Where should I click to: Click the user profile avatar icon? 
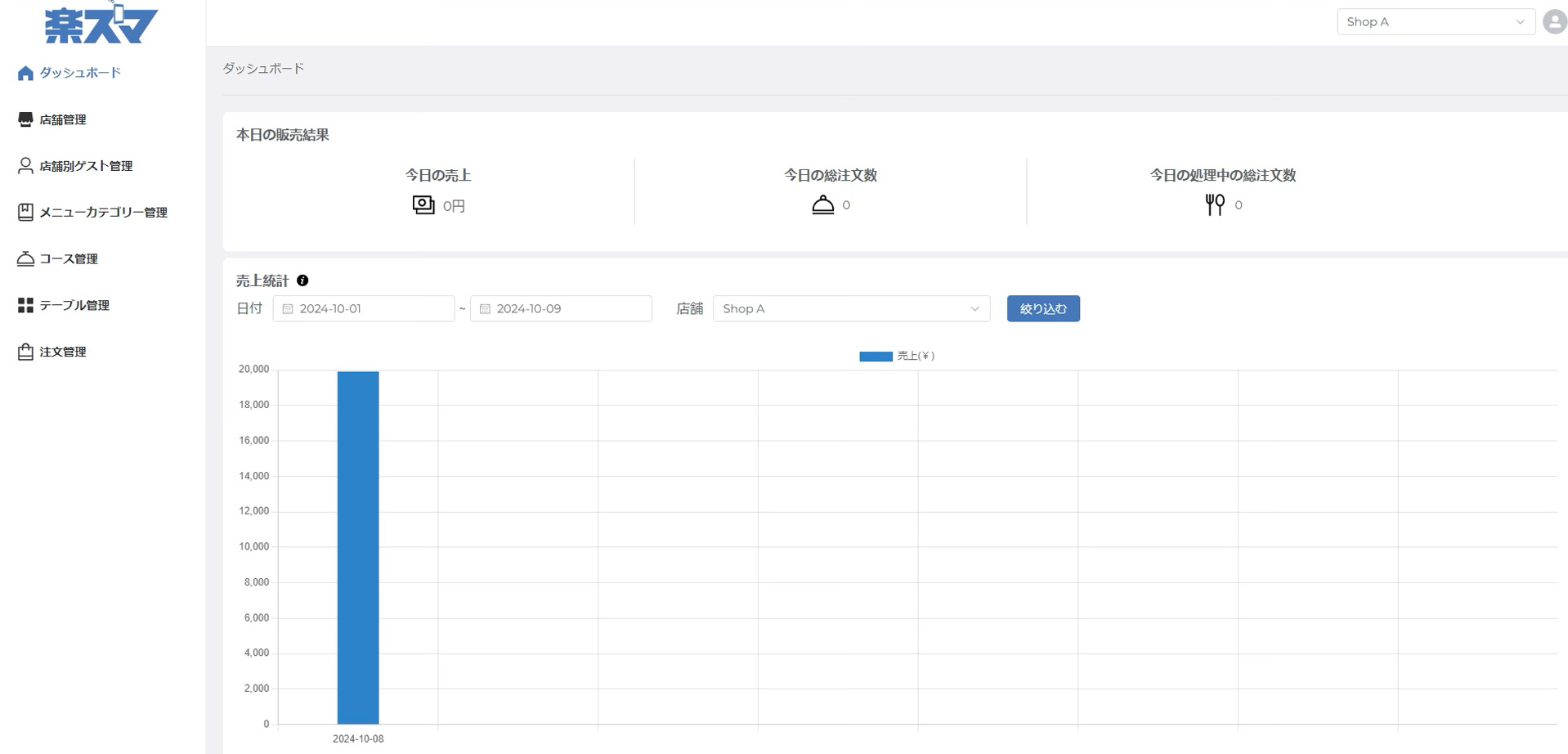tap(1553, 22)
